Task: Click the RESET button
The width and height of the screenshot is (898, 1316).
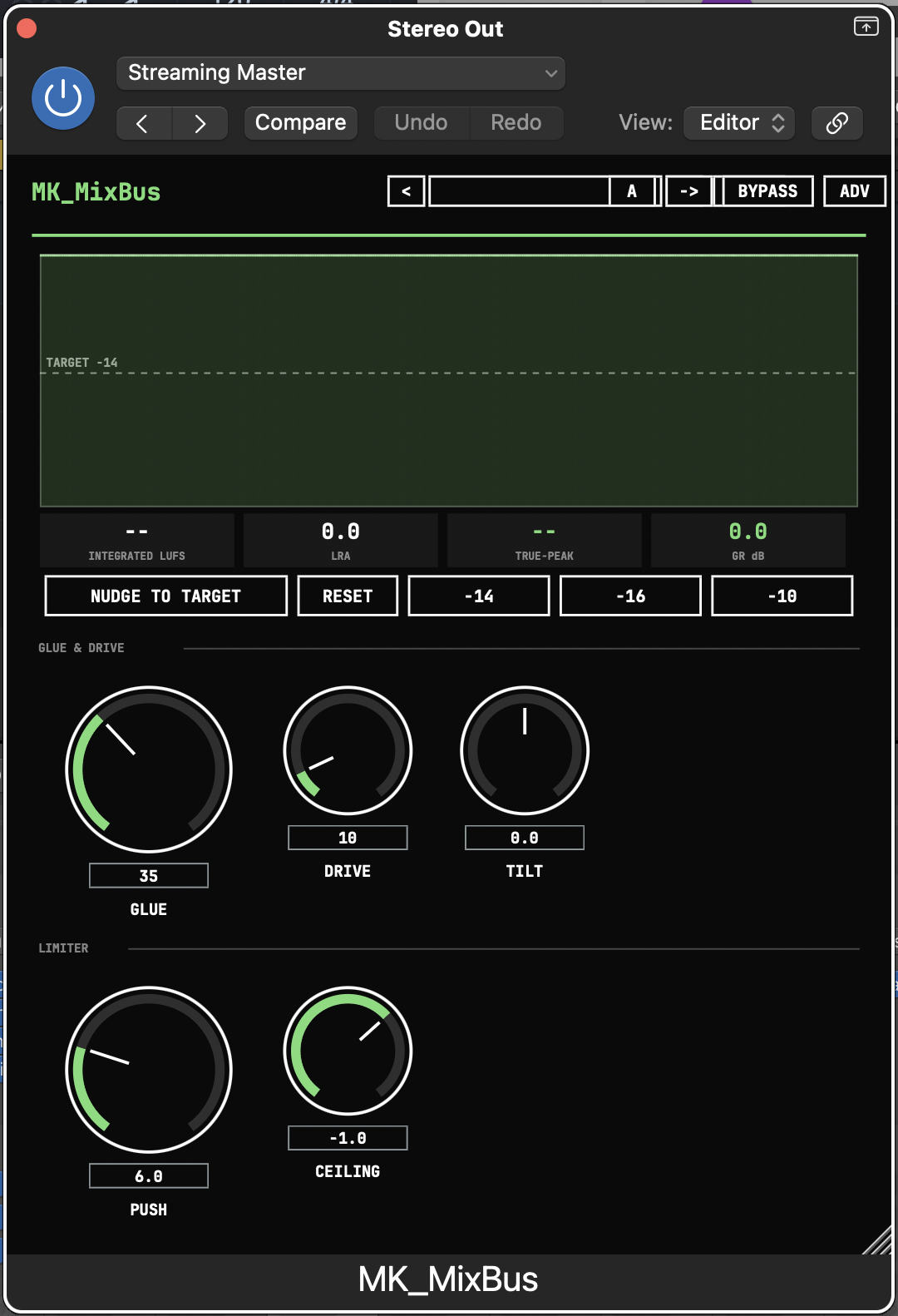Action: tap(348, 596)
